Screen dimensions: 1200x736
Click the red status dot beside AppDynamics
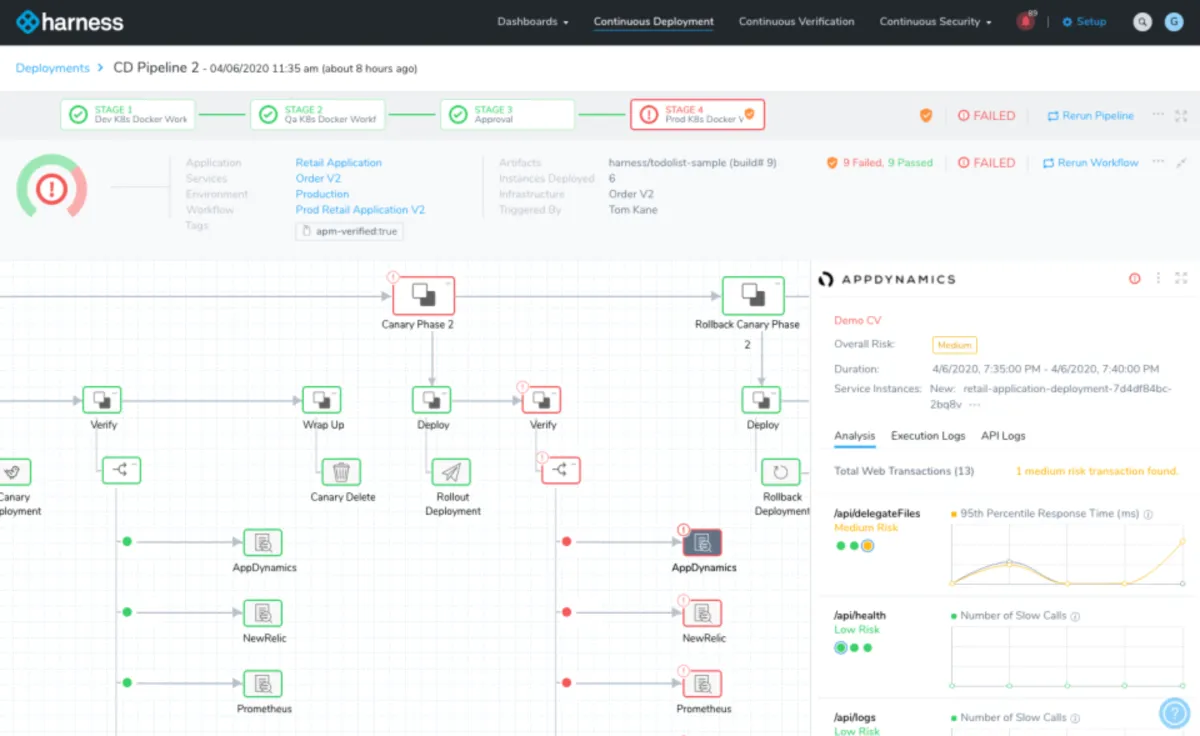pos(567,541)
